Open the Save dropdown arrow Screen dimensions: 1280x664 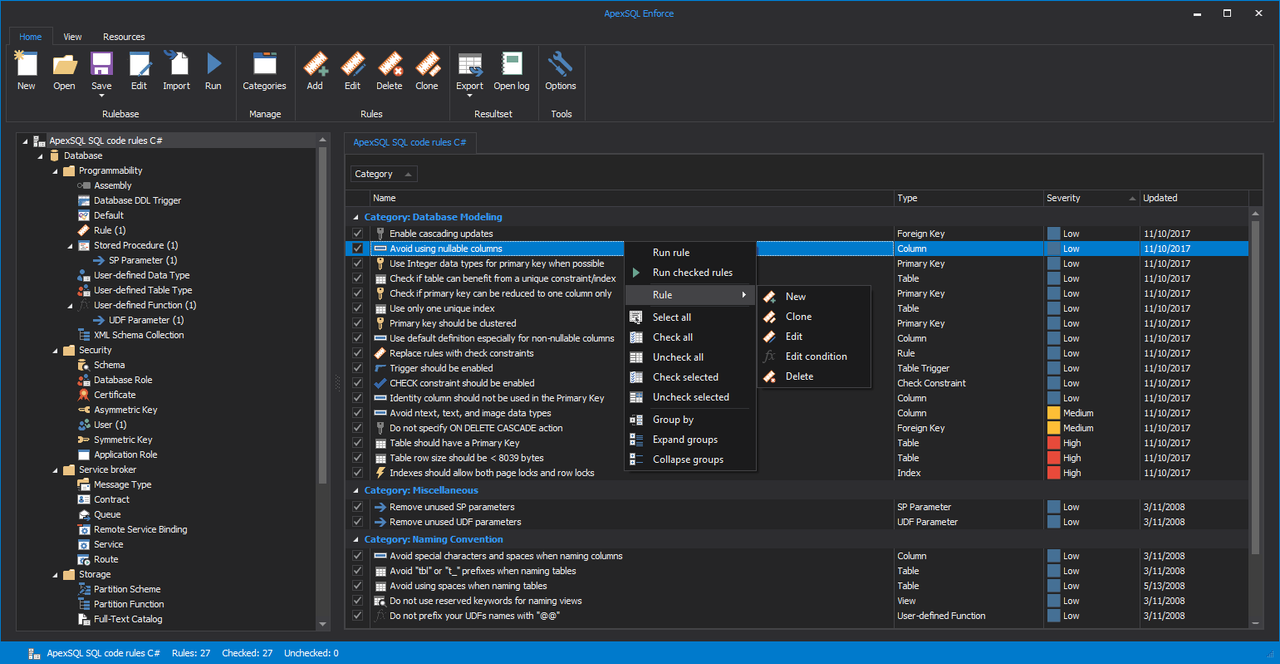[x=101, y=97]
